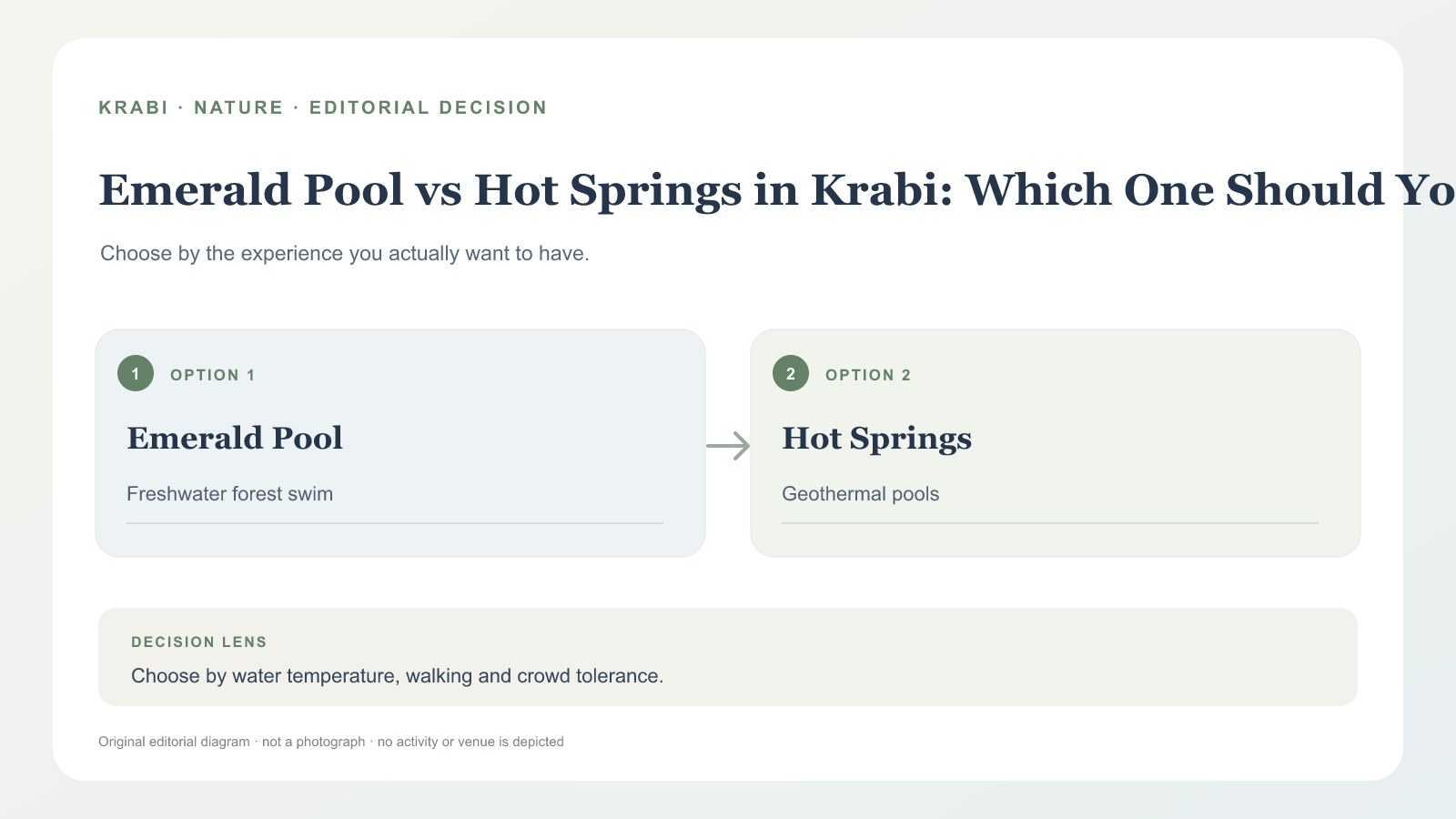The height and width of the screenshot is (819, 1456).
Task: Click the DECISION LENS label
Action: coord(199,642)
